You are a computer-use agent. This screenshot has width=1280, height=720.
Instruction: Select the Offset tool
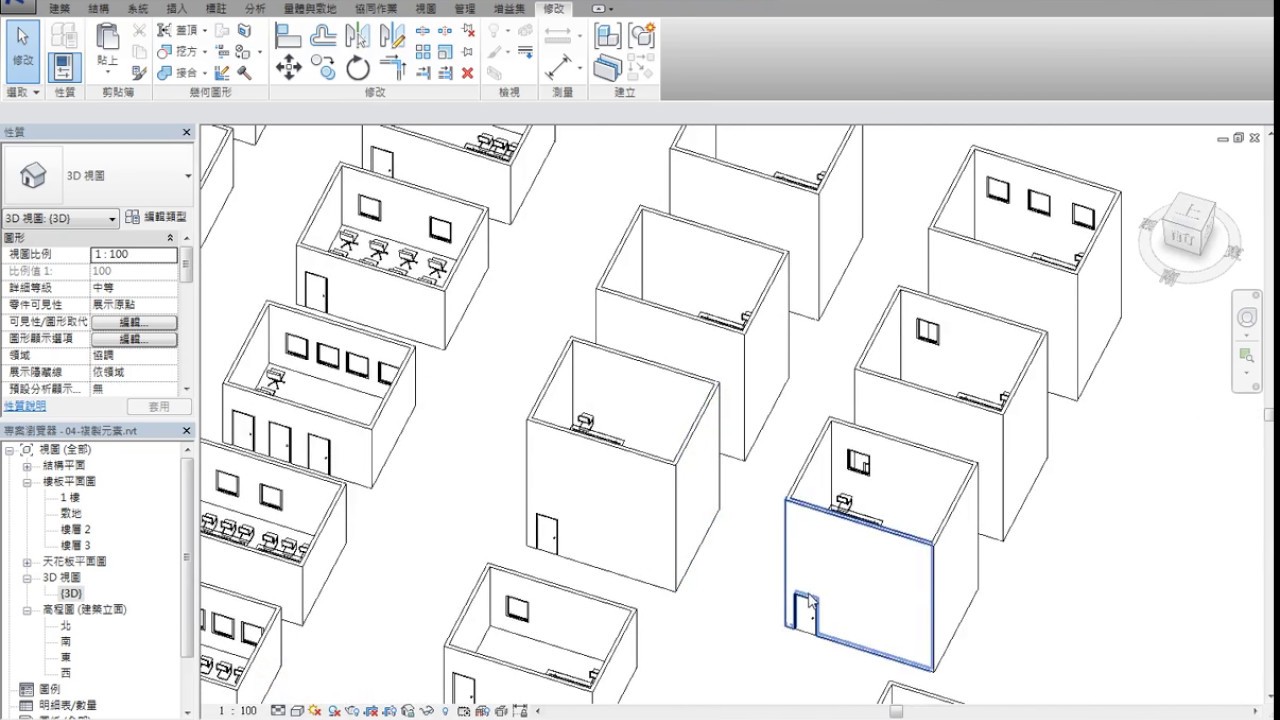[323, 34]
